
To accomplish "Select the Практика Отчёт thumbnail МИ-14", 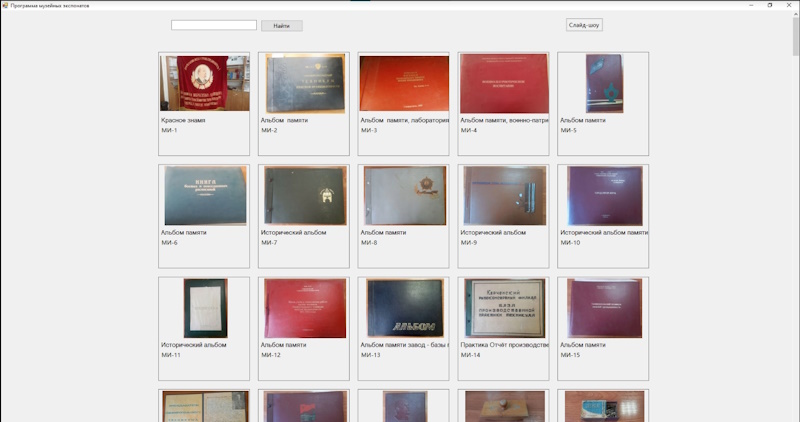I will [503, 308].
